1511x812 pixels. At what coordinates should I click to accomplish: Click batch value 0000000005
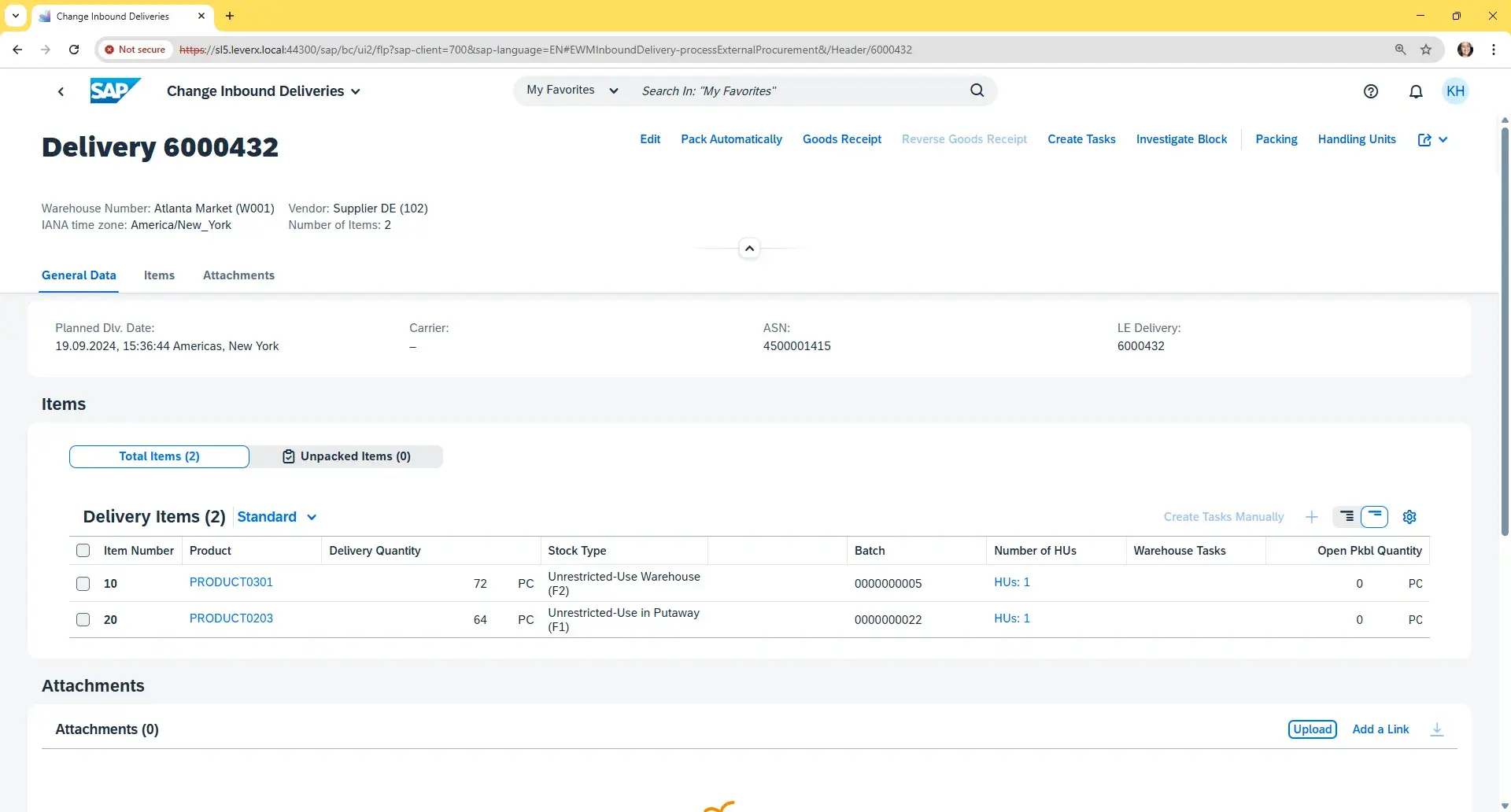pos(888,584)
